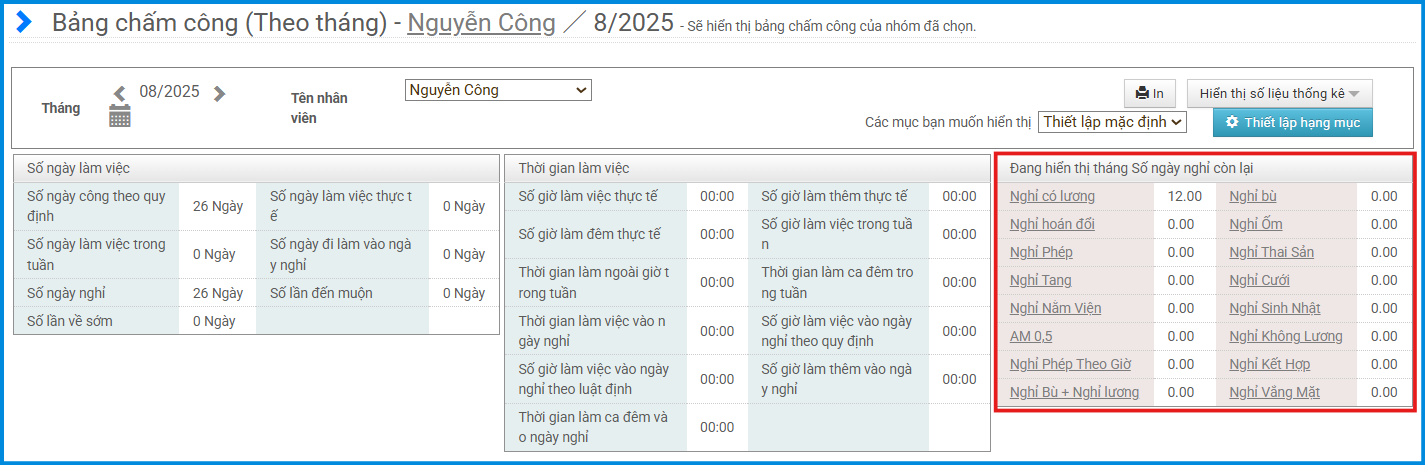Viewport: 1425px width, 465px height.
Task: Open the Tên nhân viên employee dropdown
Action: (498, 91)
